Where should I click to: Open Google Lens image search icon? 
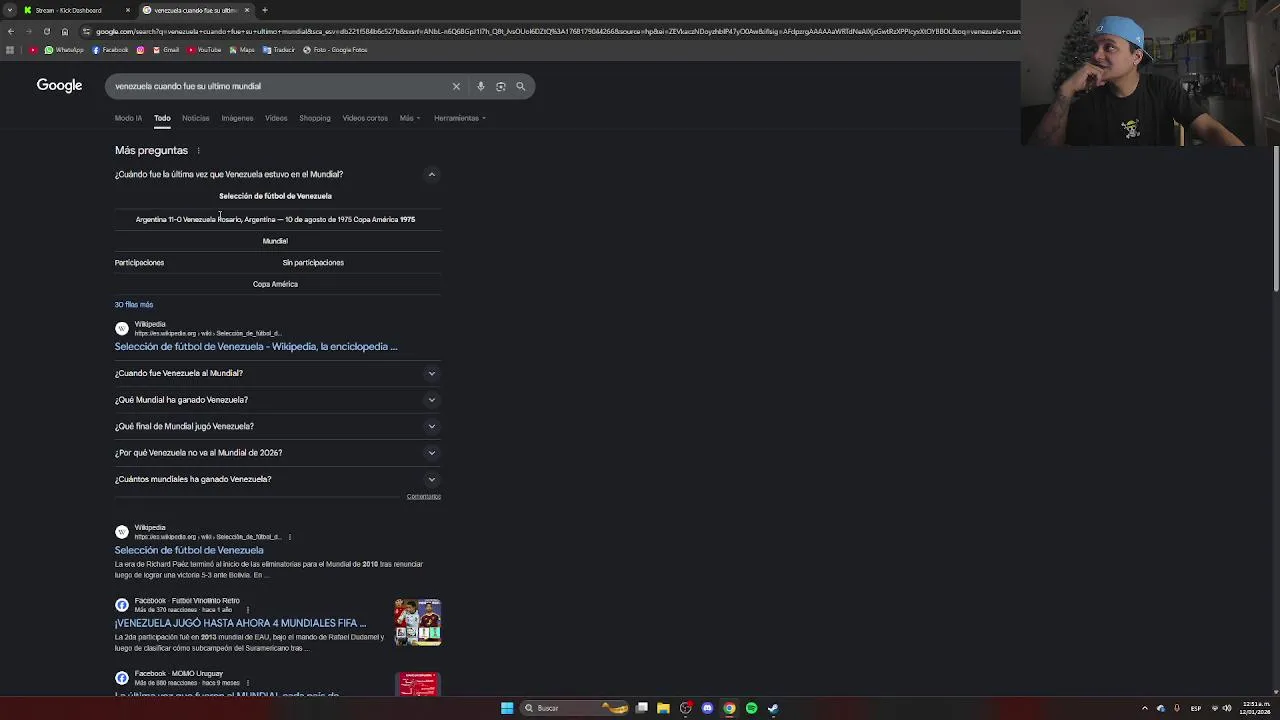(501, 86)
